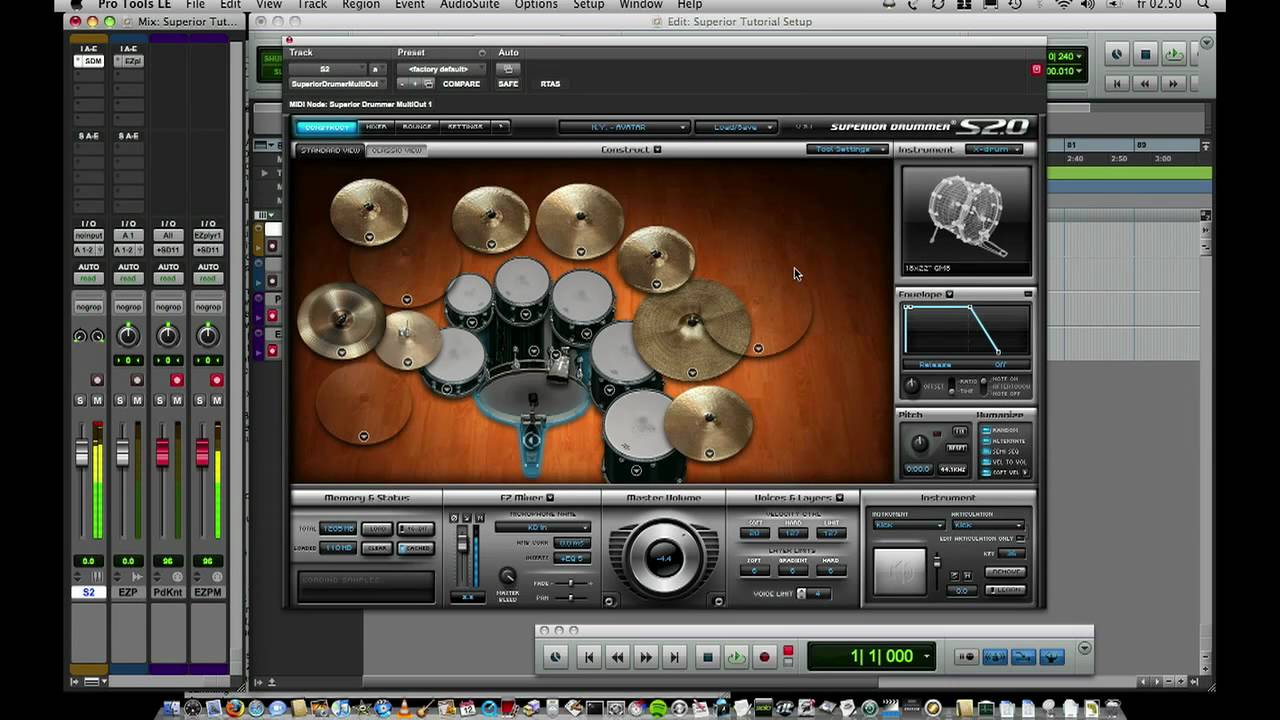The width and height of the screenshot is (1280, 720).
Task: Click the wait-for-note icon in transport
Action: (966, 657)
